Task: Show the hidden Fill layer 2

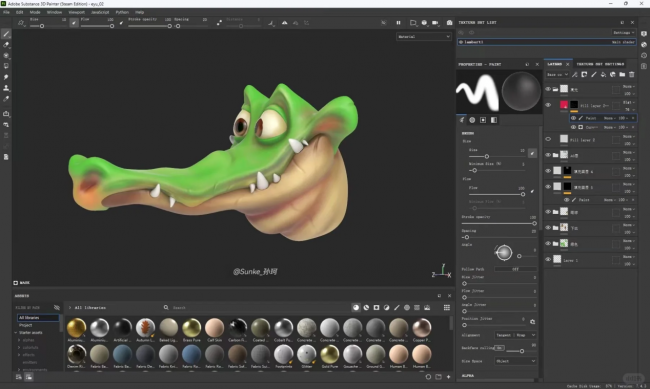Action: [548, 139]
